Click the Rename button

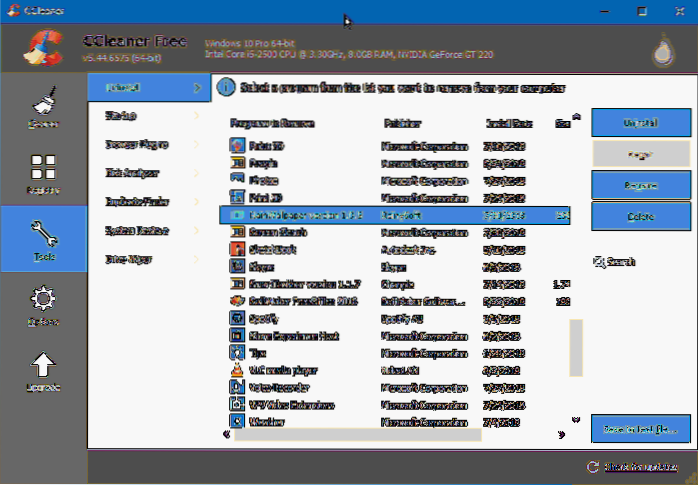coord(641,185)
